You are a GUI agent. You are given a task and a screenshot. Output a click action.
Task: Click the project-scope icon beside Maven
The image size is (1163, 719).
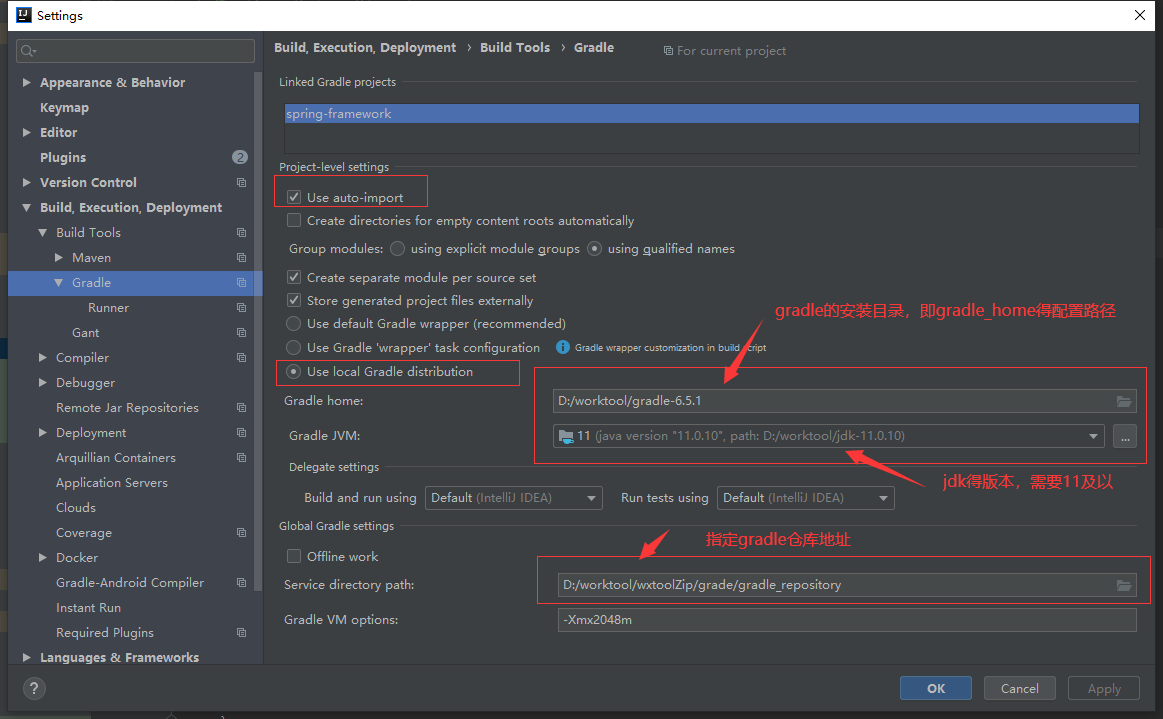(241, 257)
